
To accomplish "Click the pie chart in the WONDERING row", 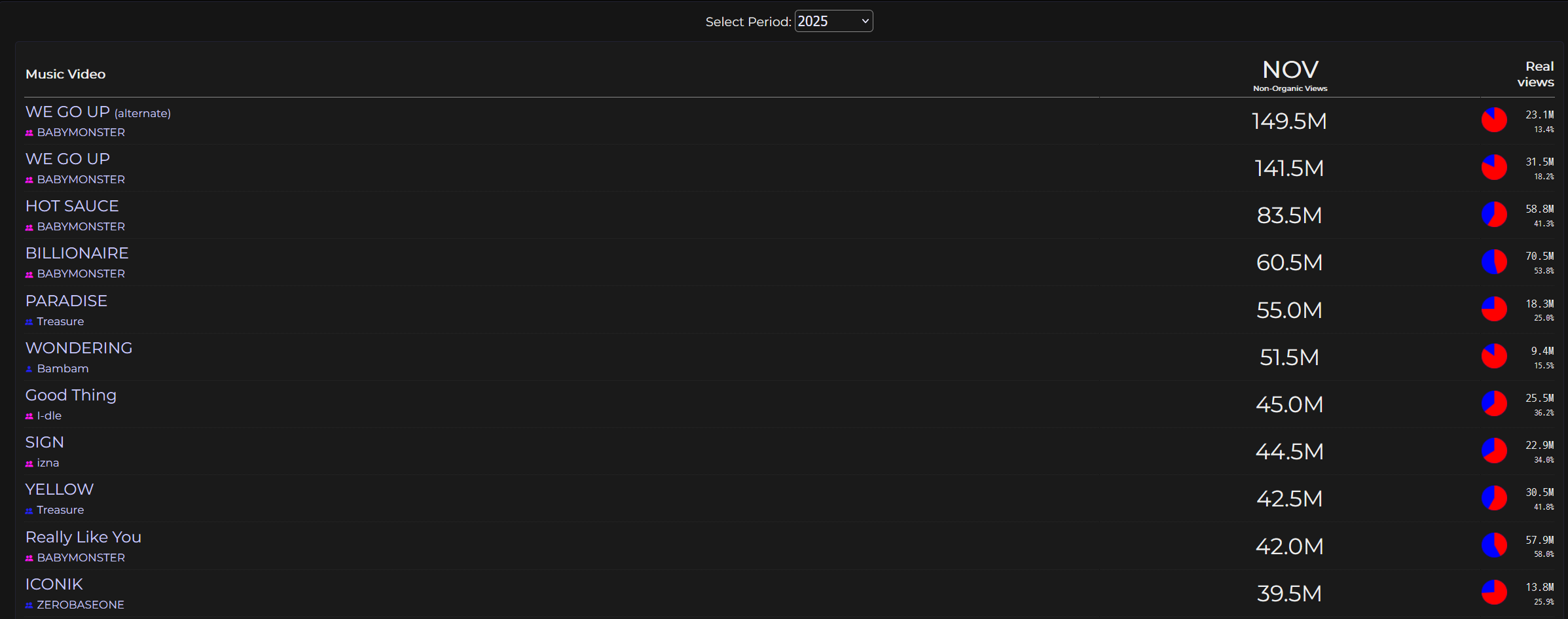I will point(1494,357).
